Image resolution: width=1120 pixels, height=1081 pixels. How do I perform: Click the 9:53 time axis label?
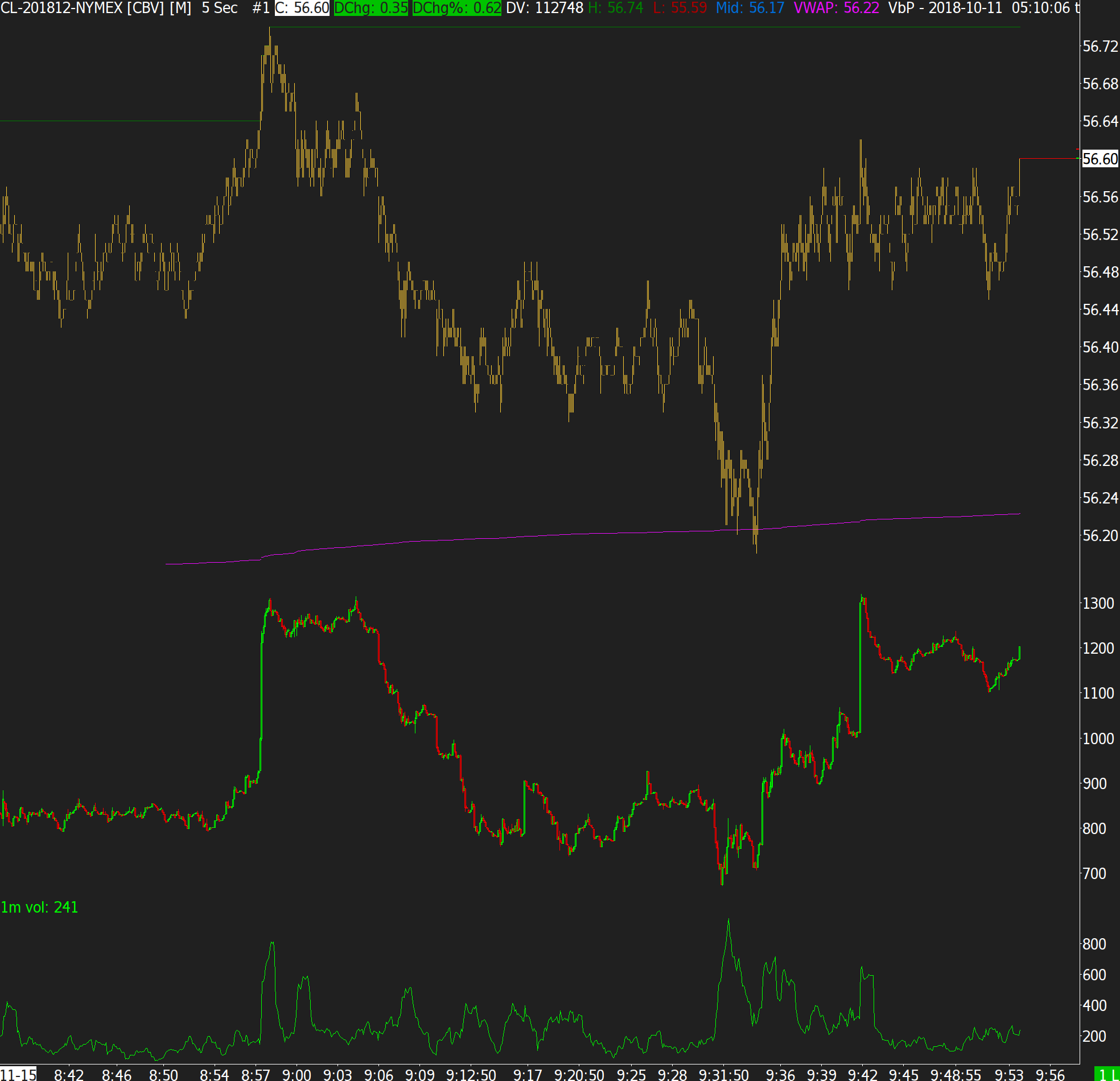[1009, 1074]
